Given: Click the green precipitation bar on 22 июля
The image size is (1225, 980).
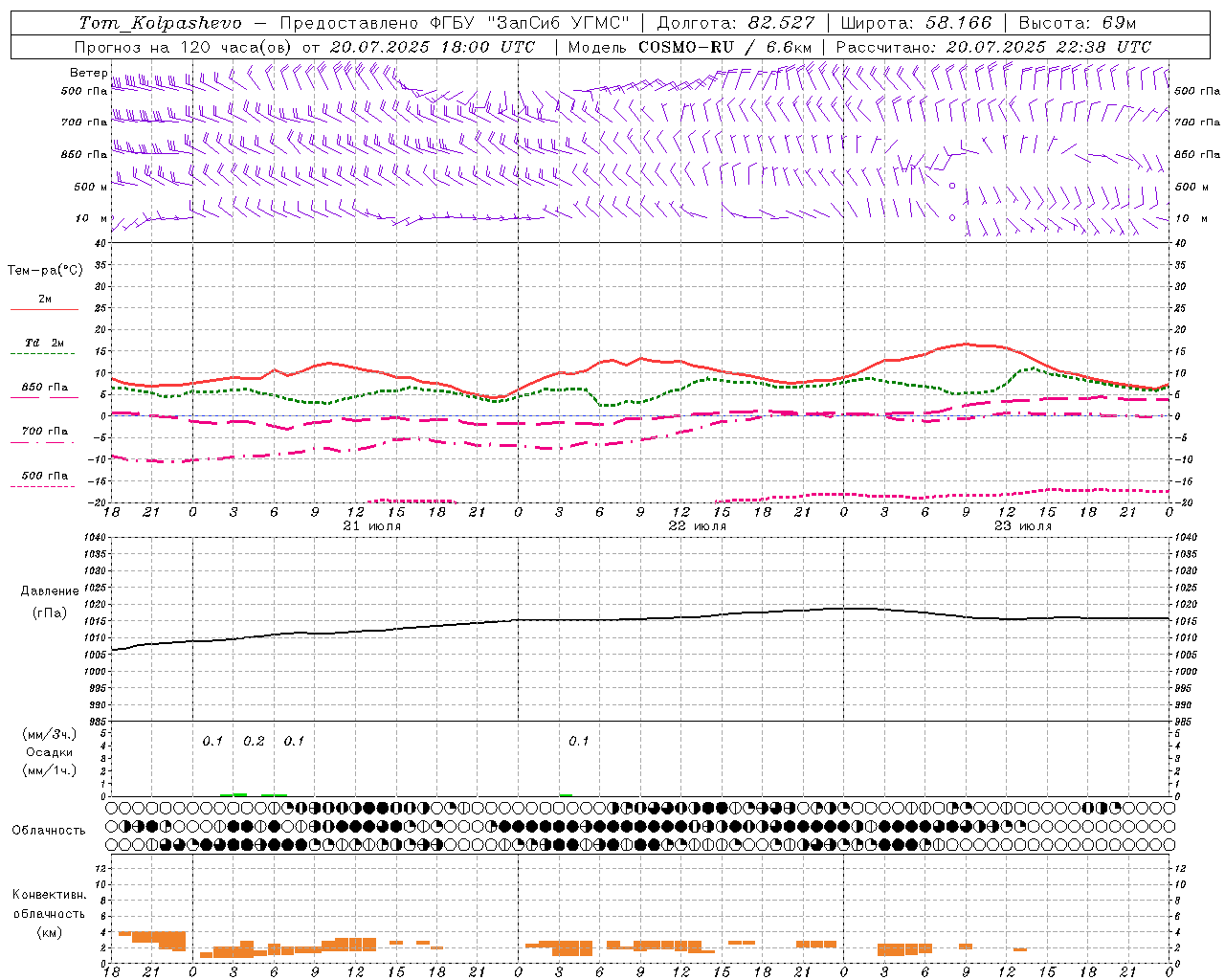Looking at the screenshot, I should (566, 794).
